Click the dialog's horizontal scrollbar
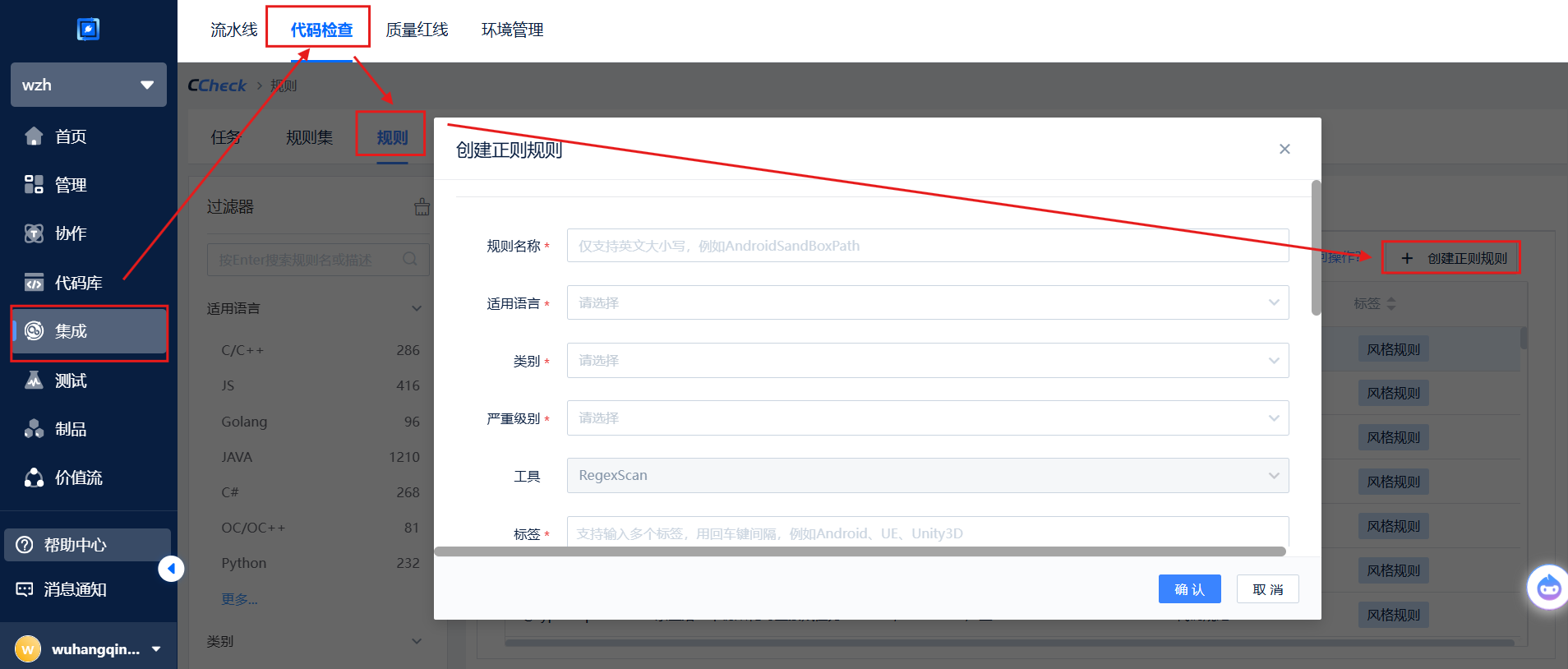The image size is (1568, 669). [859, 551]
